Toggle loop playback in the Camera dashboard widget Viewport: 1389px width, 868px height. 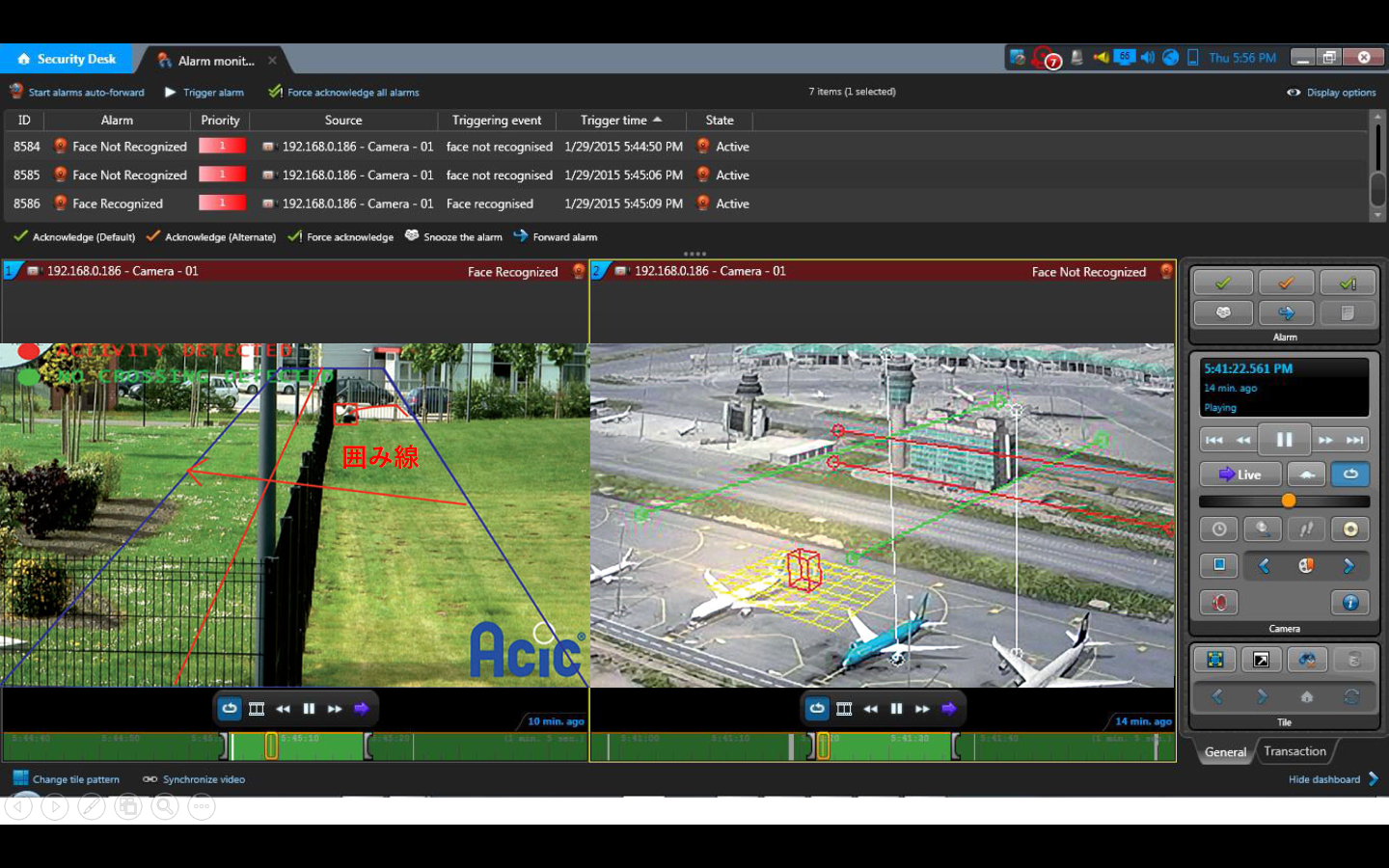(1349, 475)
